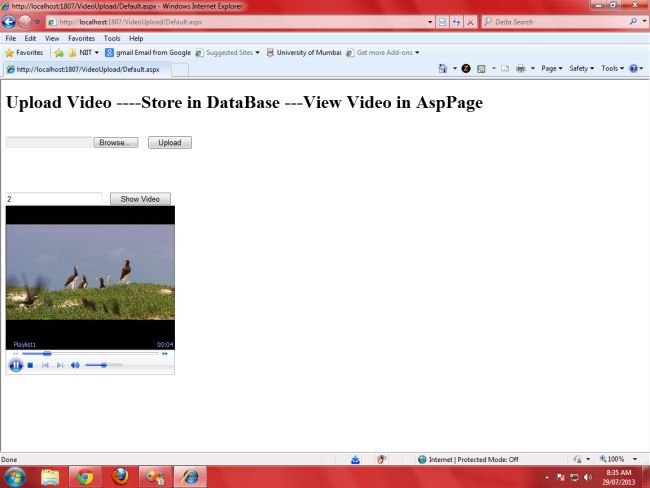
Task: Open the Edit menu
Action: (30, 38)
